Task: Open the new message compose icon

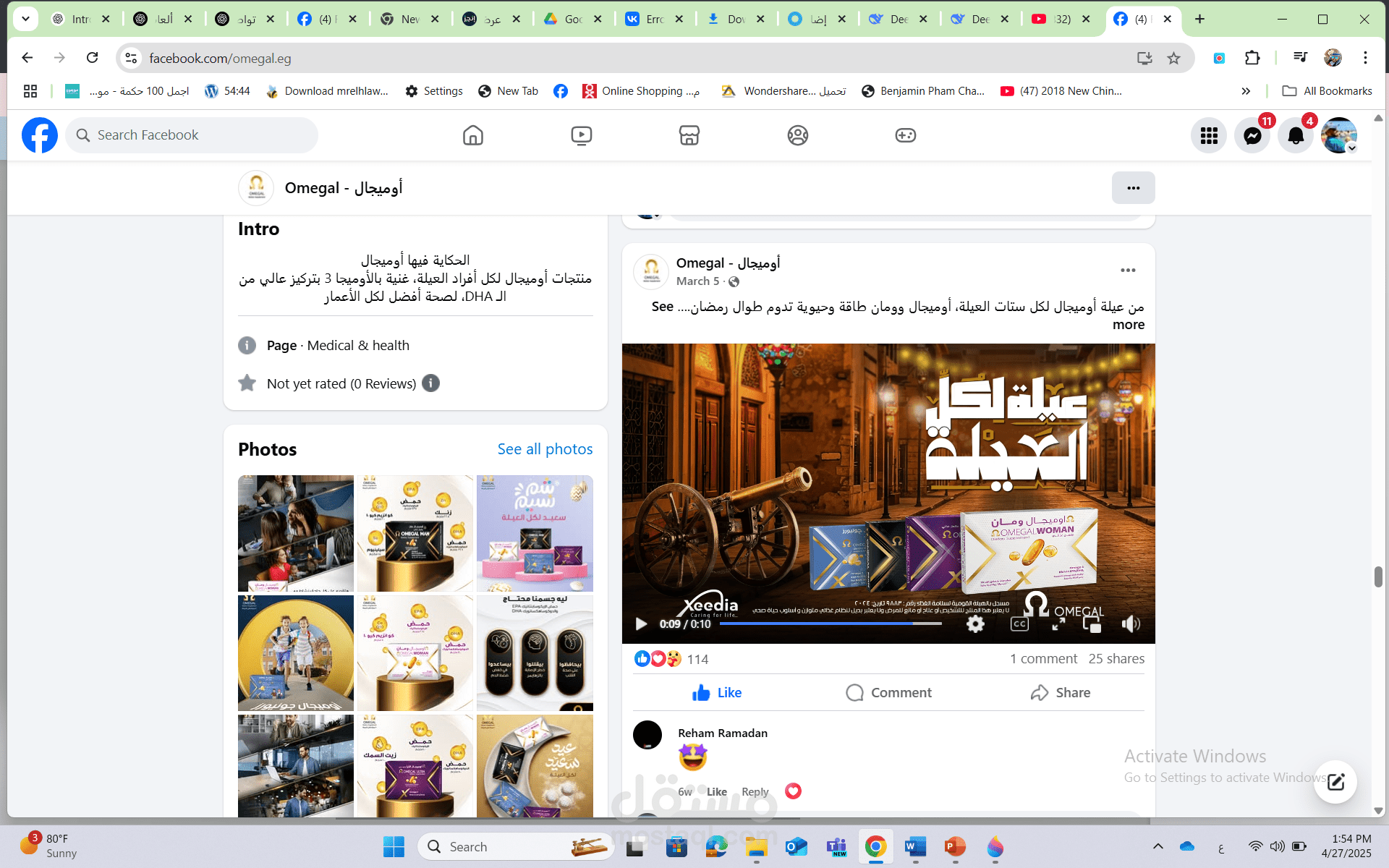Action: (x=1335, y=781)
